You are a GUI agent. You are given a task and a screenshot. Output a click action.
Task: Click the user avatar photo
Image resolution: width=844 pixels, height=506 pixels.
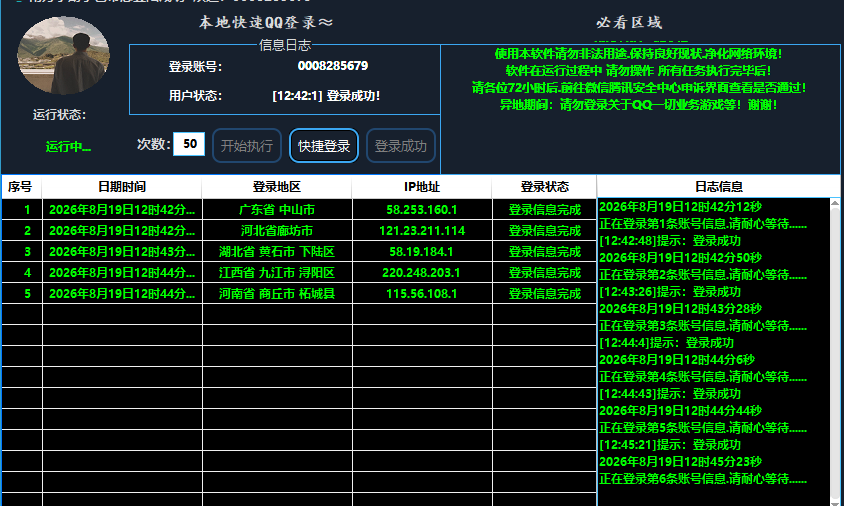pyautogui.click(x=64, y=55)
